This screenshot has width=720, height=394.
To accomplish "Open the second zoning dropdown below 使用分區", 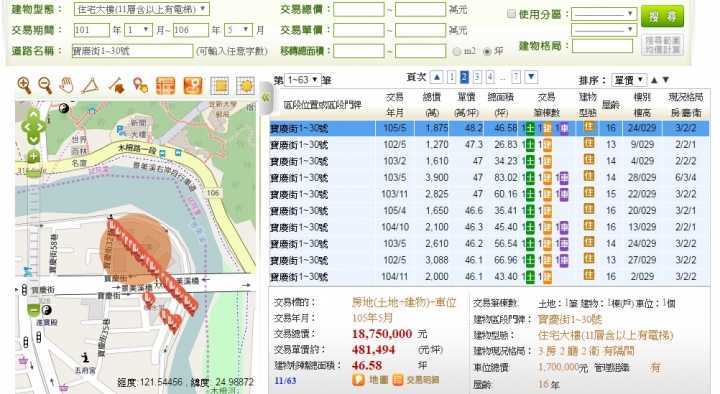I will tap(604, 30).
